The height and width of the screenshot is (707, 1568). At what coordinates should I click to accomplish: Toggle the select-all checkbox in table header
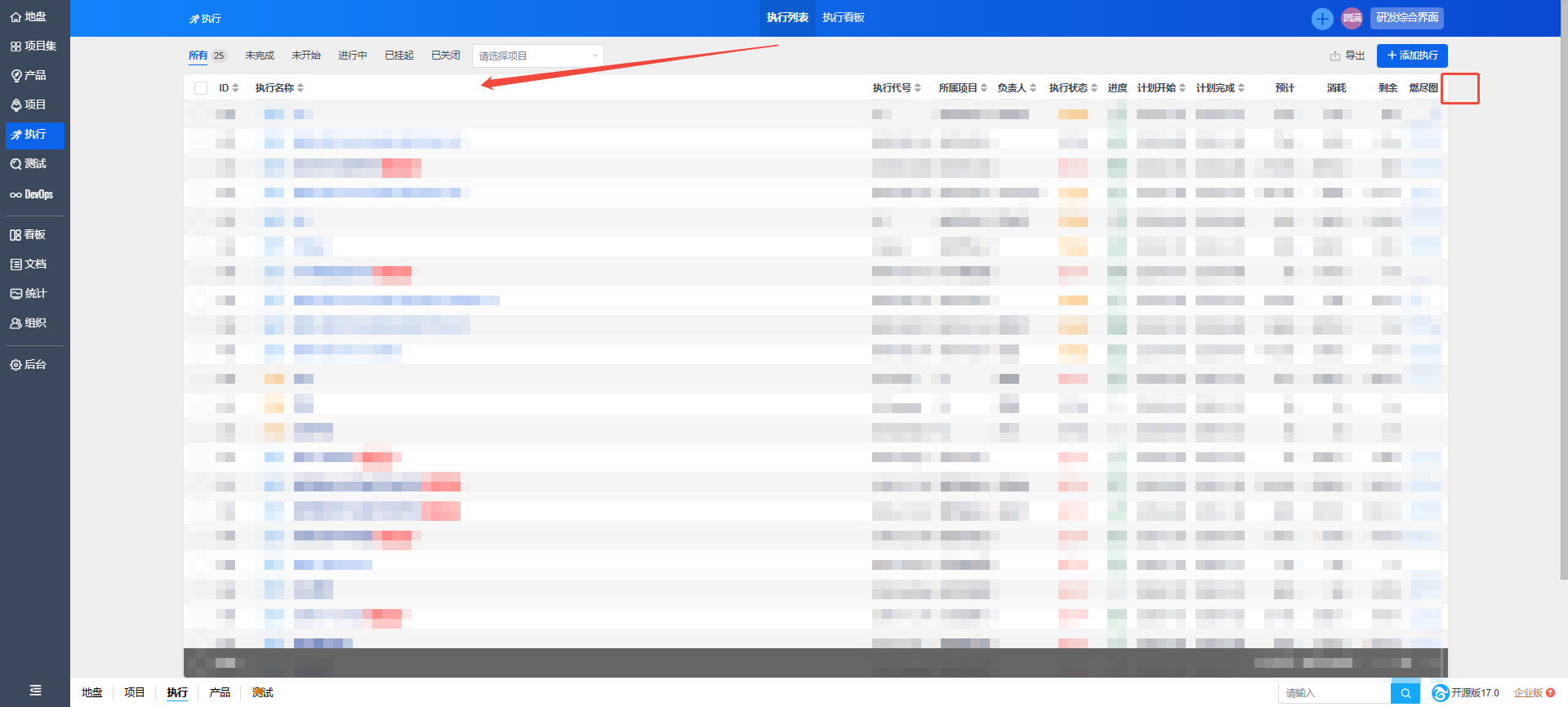coord(201,88)
